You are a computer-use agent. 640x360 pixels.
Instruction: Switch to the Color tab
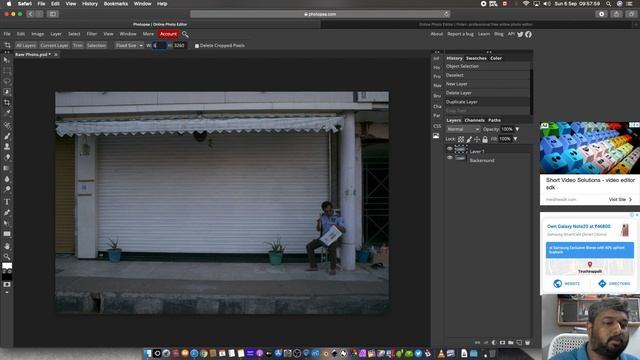coord(496,58)
